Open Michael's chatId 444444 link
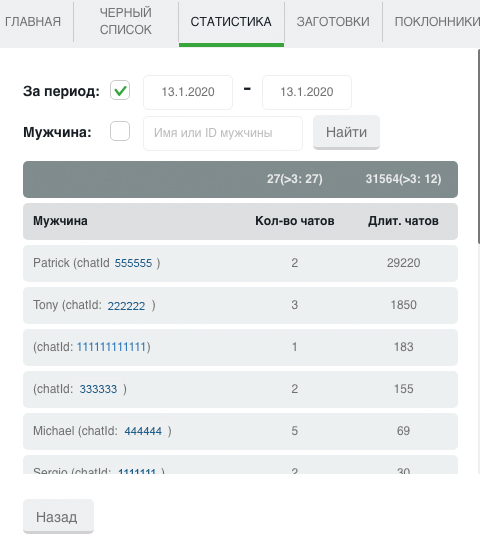480x540 pixels. point(143,431)
